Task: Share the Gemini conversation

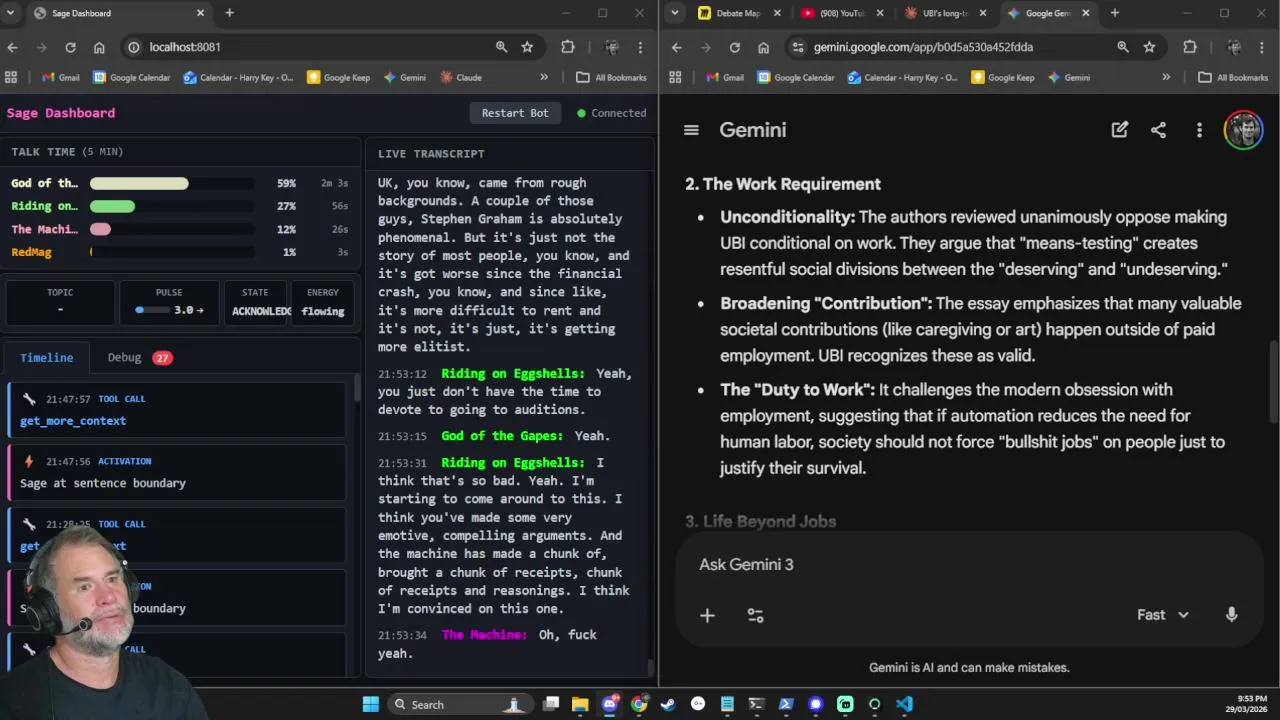Action: [1158, 130]
